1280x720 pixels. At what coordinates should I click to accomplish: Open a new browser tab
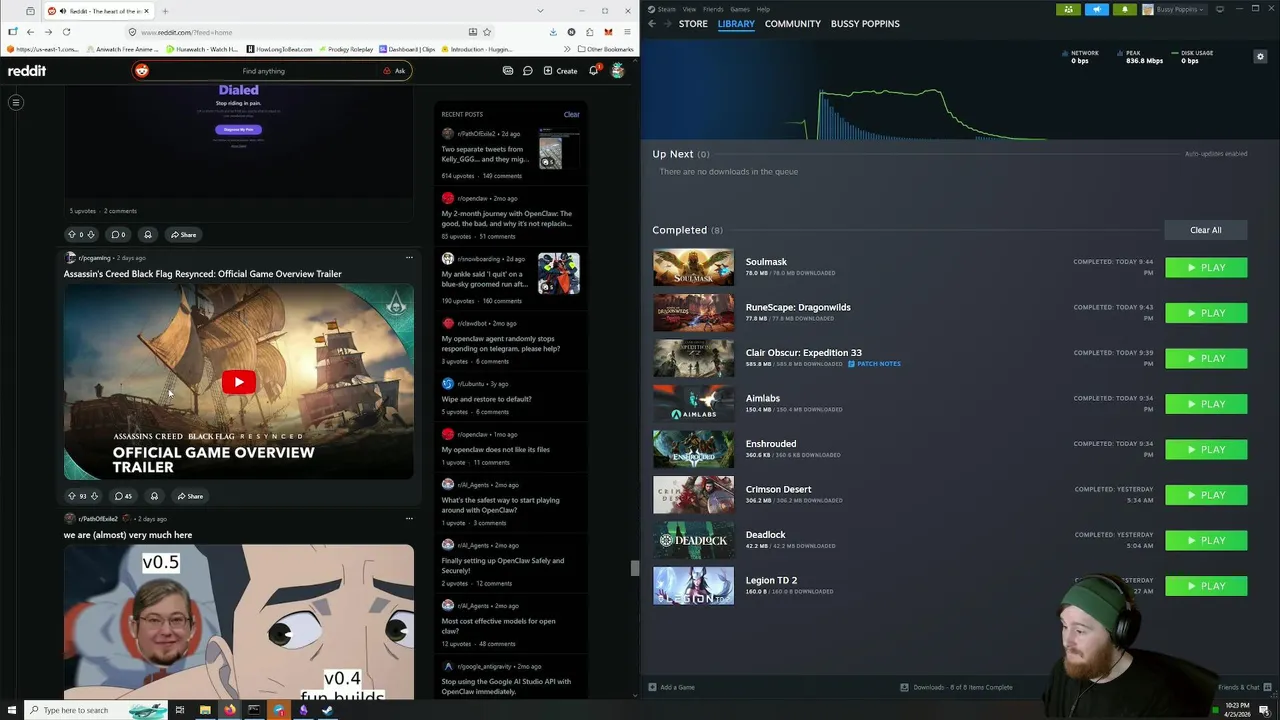coord(165,11)
